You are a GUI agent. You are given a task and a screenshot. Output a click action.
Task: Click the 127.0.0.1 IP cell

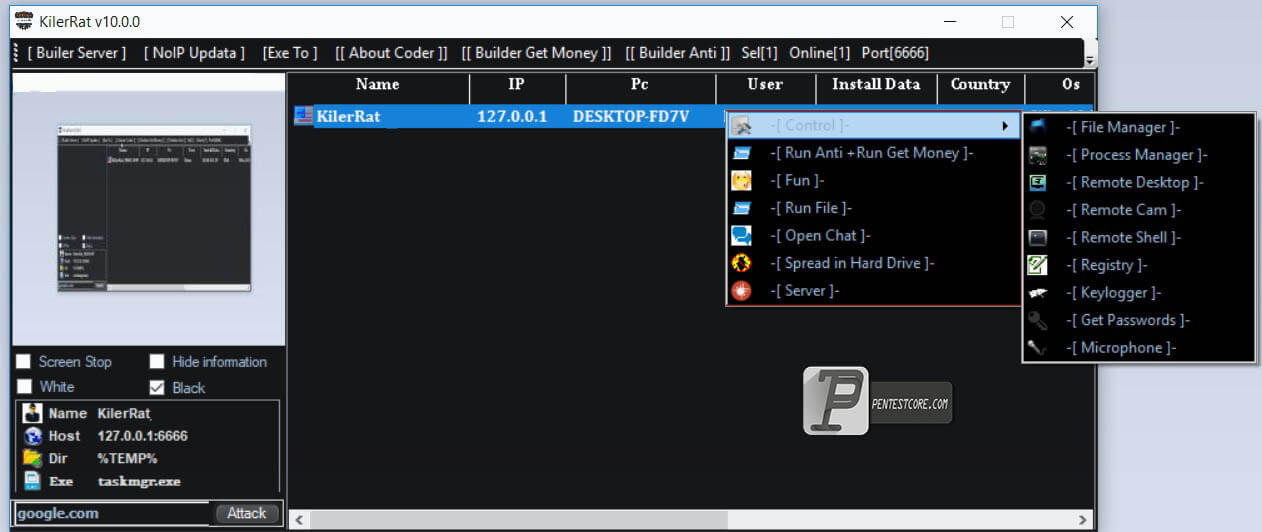tap(512, 116)
